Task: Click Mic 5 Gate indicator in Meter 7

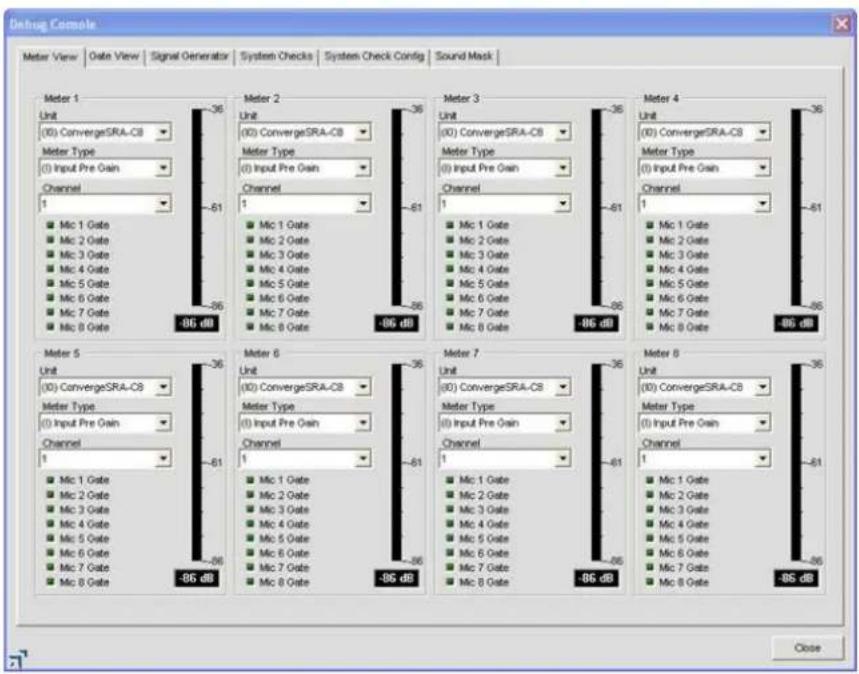Action: click(x=450, y=538)
